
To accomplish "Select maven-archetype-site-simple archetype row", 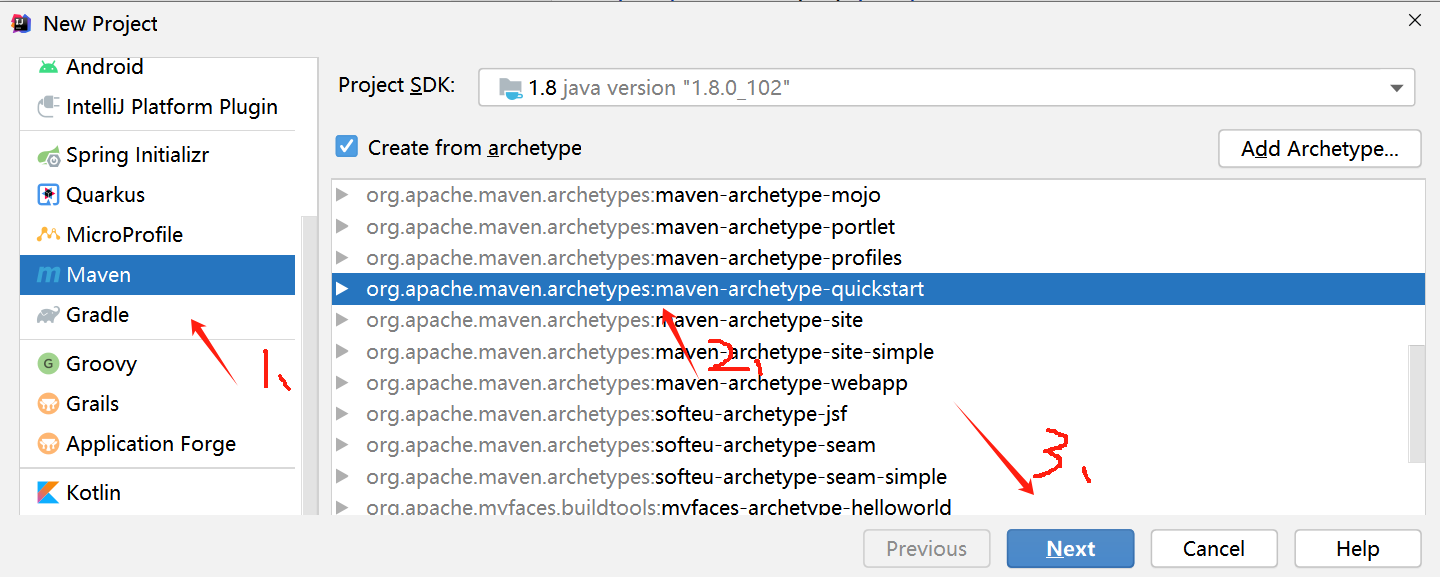I will point(879,352).
